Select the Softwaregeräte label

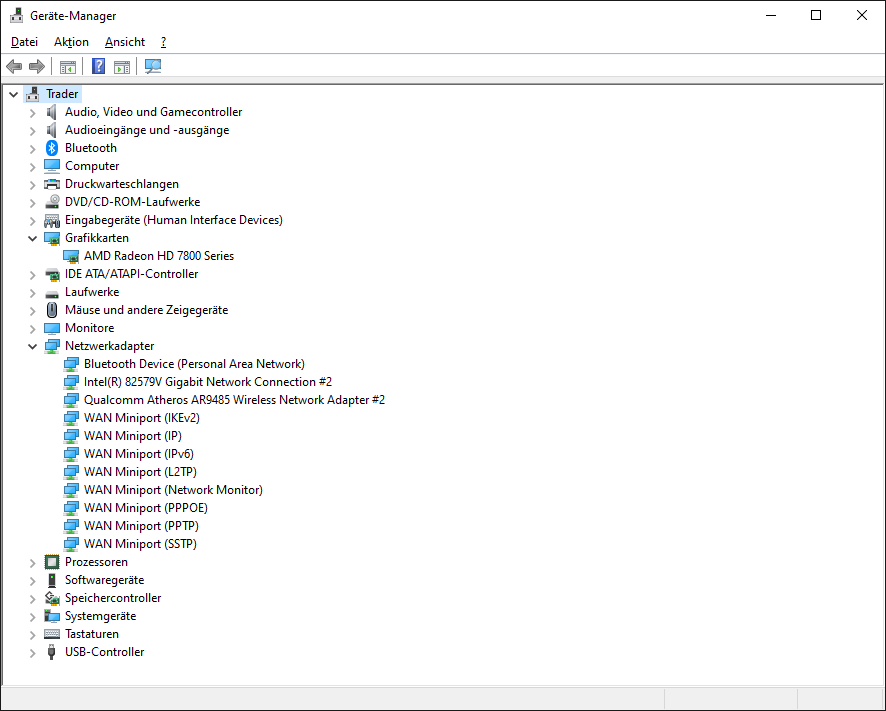click(105, 580)
